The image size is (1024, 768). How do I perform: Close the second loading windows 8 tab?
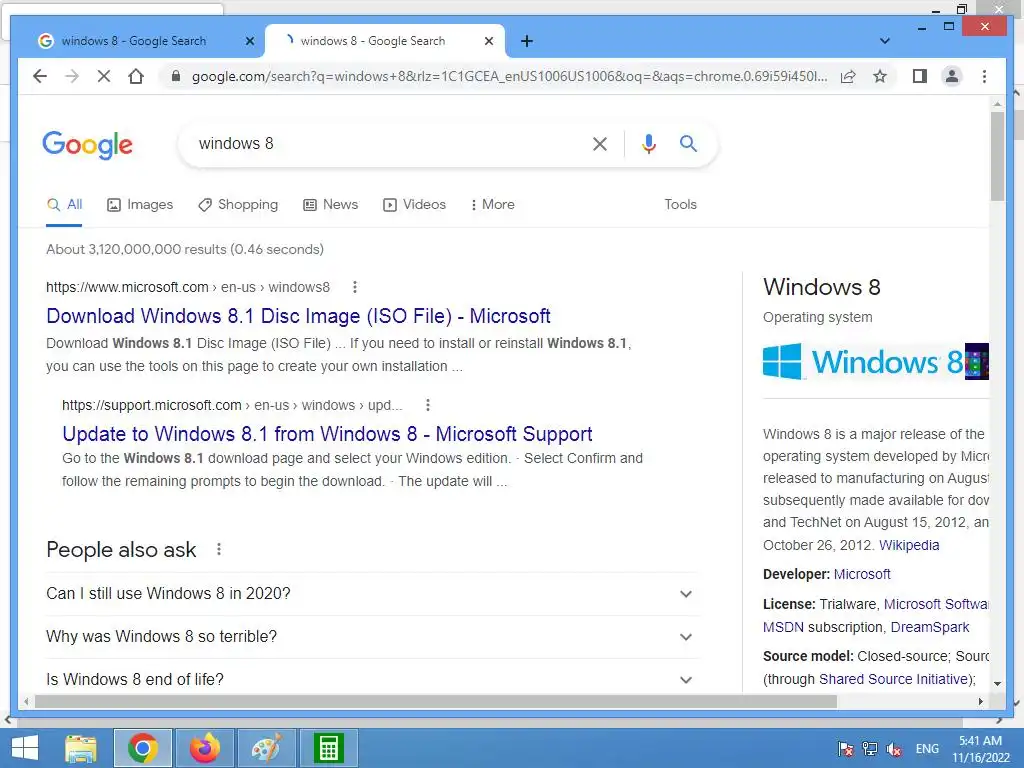[488, 41]
